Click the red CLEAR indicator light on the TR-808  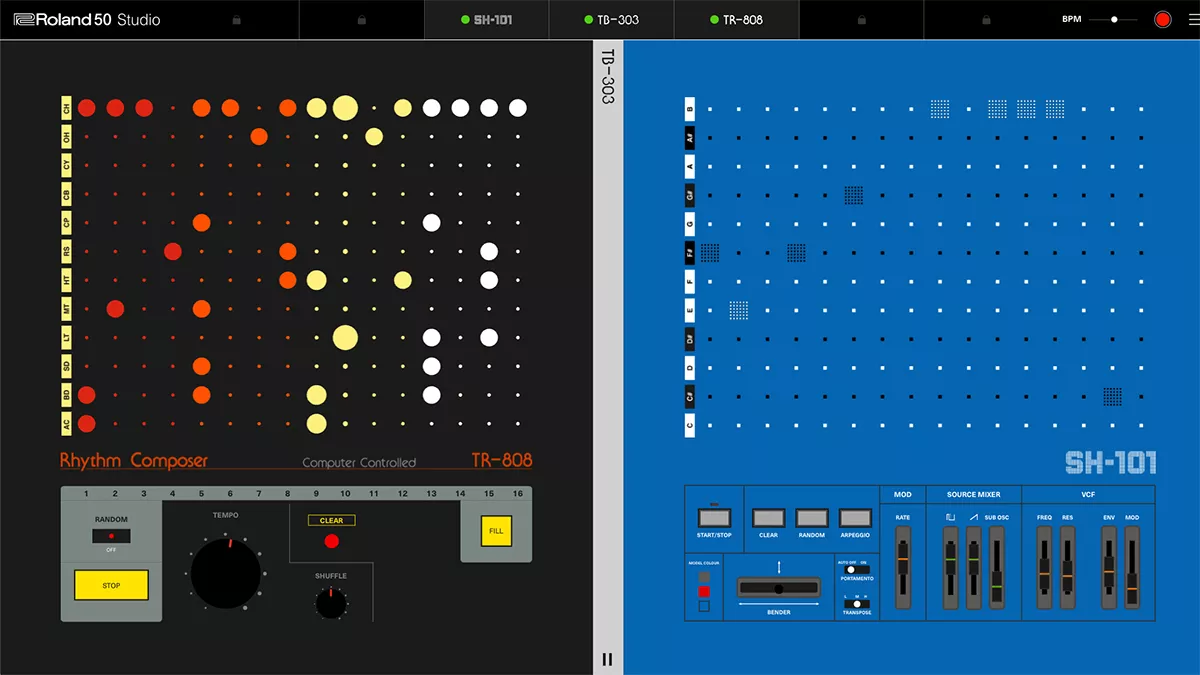point(332,541)
